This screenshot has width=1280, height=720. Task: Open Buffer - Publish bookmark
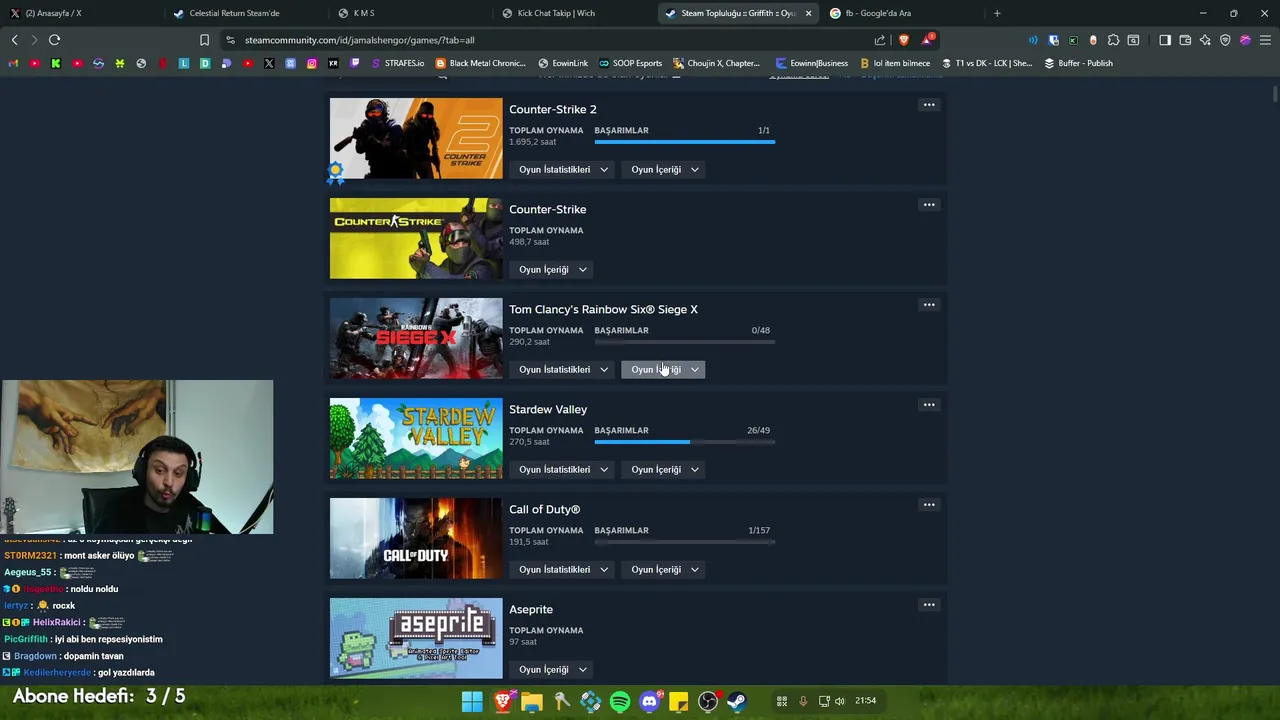pos(1078,63)
